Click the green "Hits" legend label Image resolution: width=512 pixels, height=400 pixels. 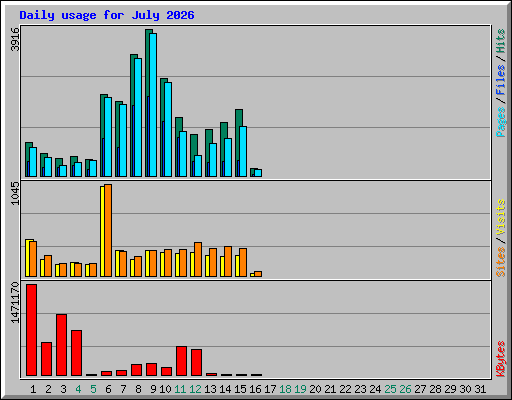point(500,41)
